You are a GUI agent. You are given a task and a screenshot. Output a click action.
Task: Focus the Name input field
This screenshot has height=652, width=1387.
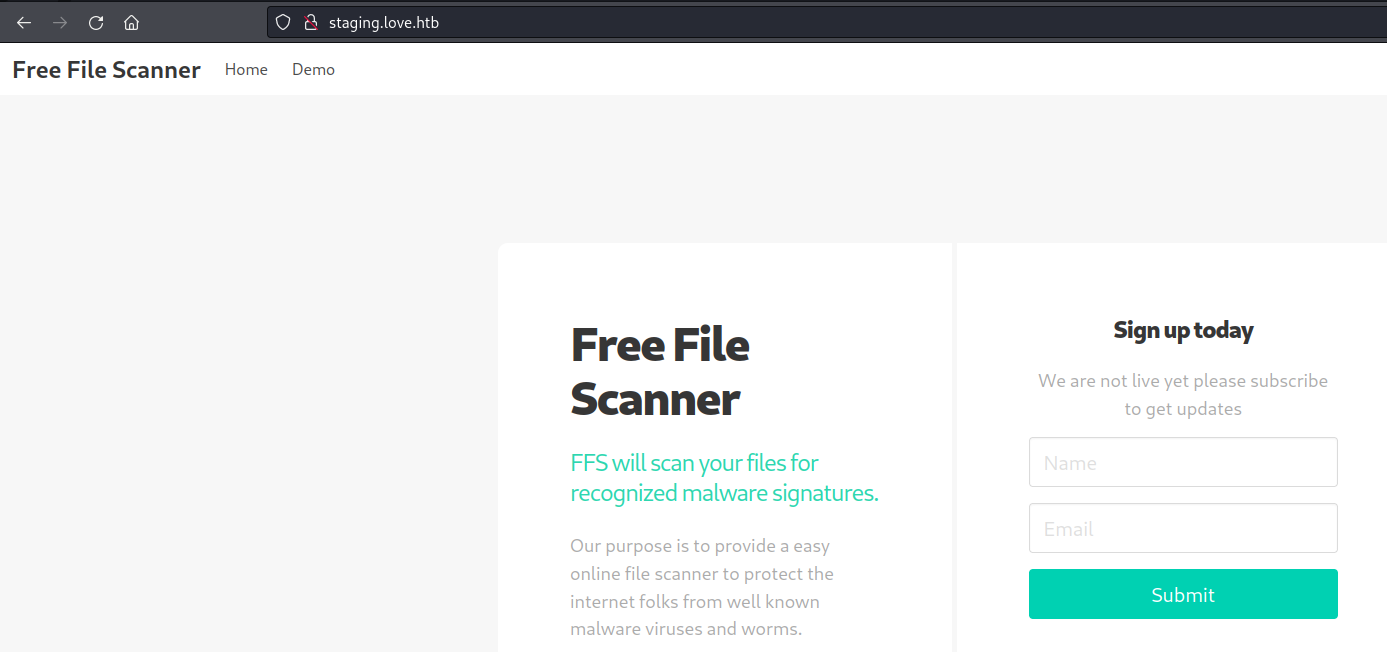tap(1183, 462)
